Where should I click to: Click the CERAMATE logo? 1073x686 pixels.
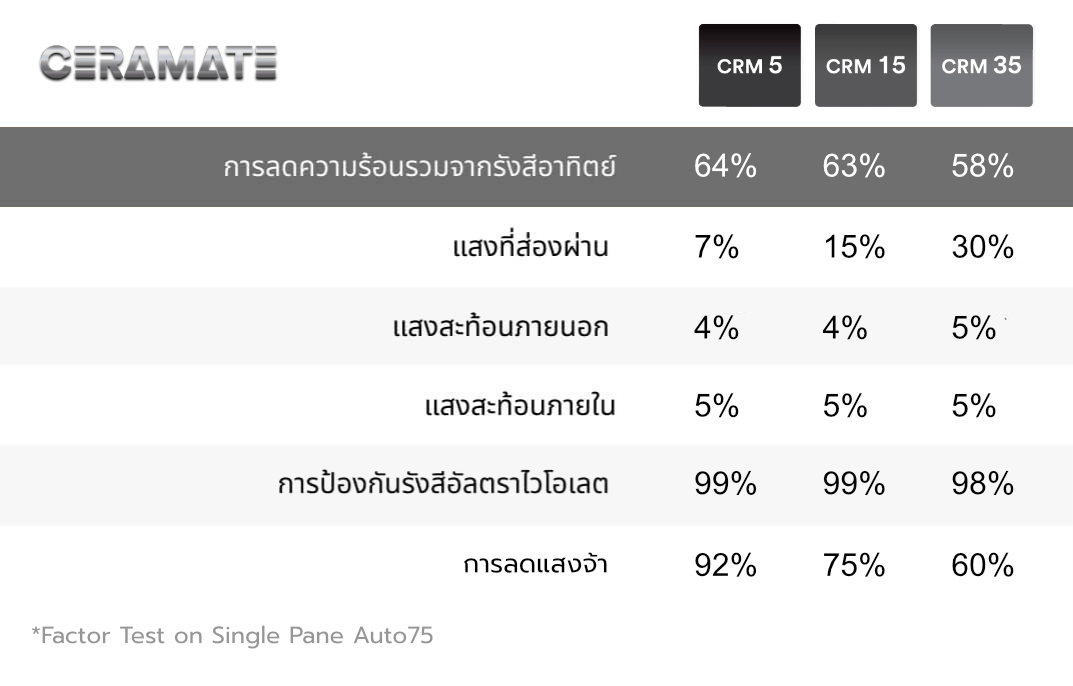(158, 63)
